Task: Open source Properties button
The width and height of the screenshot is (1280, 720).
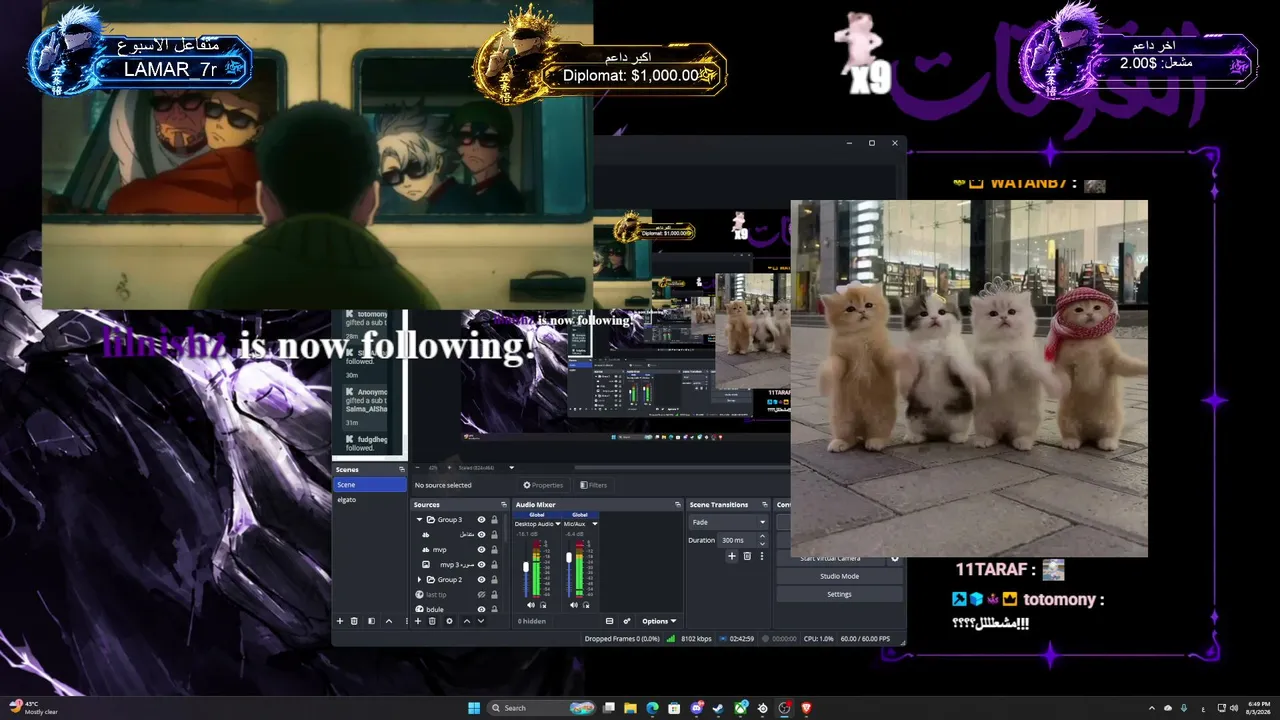Action: [544, 485]
